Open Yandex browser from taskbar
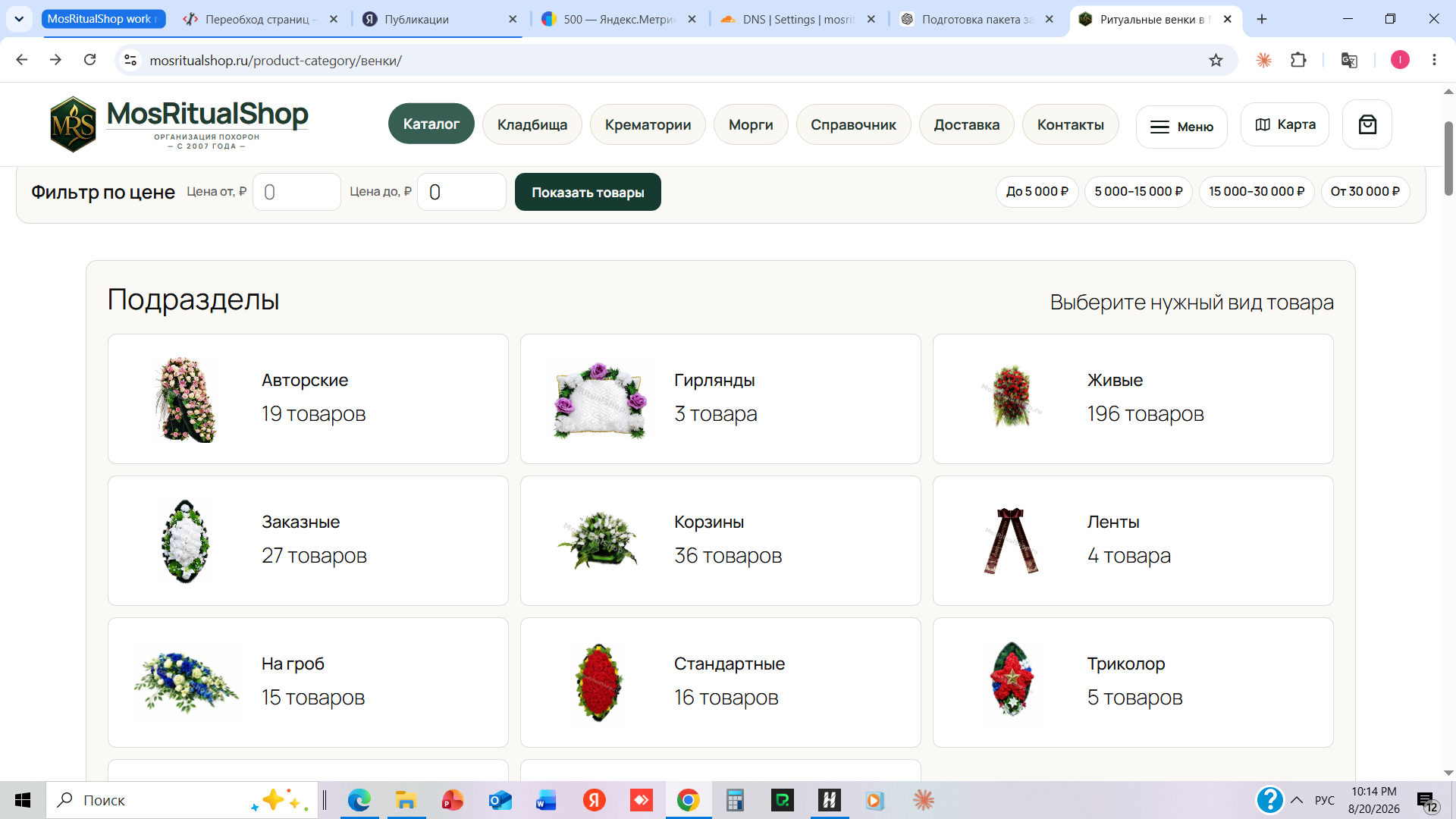Image resolution: width=1456 pixels, height=819 pixels. (x=594, y=800)
